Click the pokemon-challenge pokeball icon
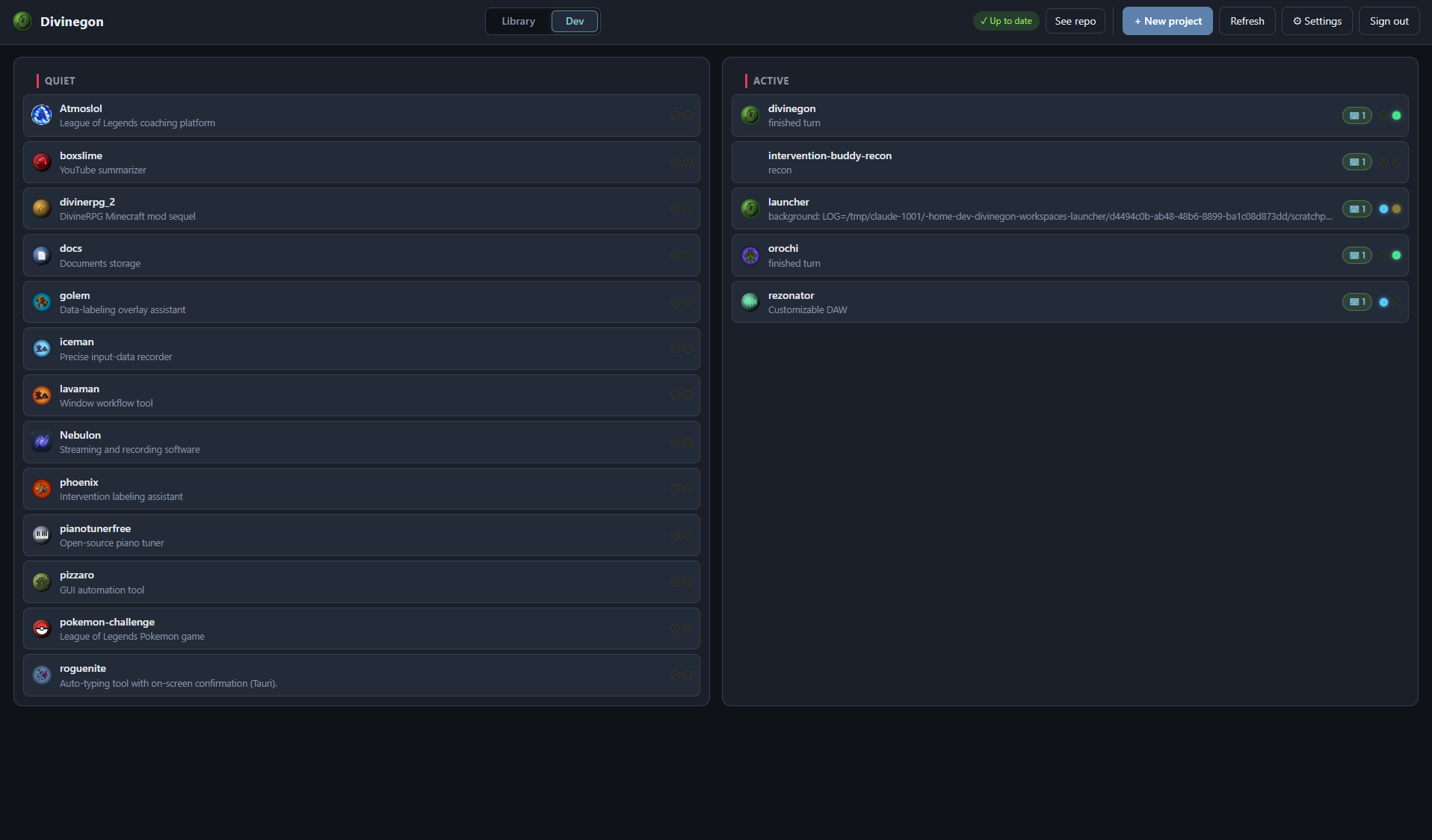Screen dimensions: 1432x840 [42, 629]
